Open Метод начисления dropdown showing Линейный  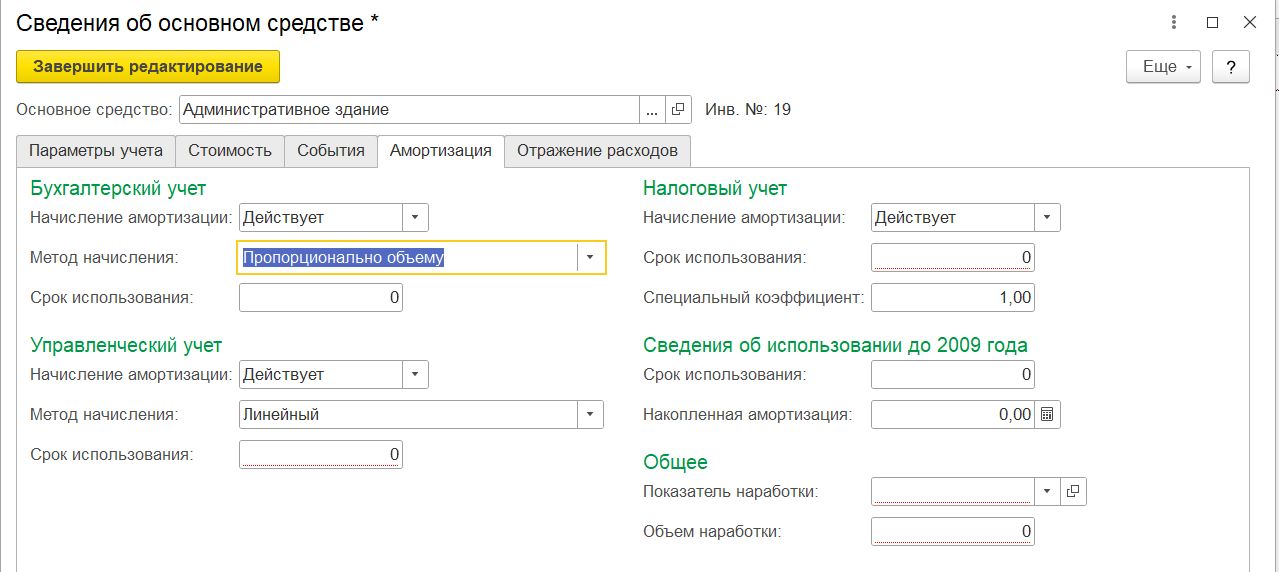tap(590, 414)
